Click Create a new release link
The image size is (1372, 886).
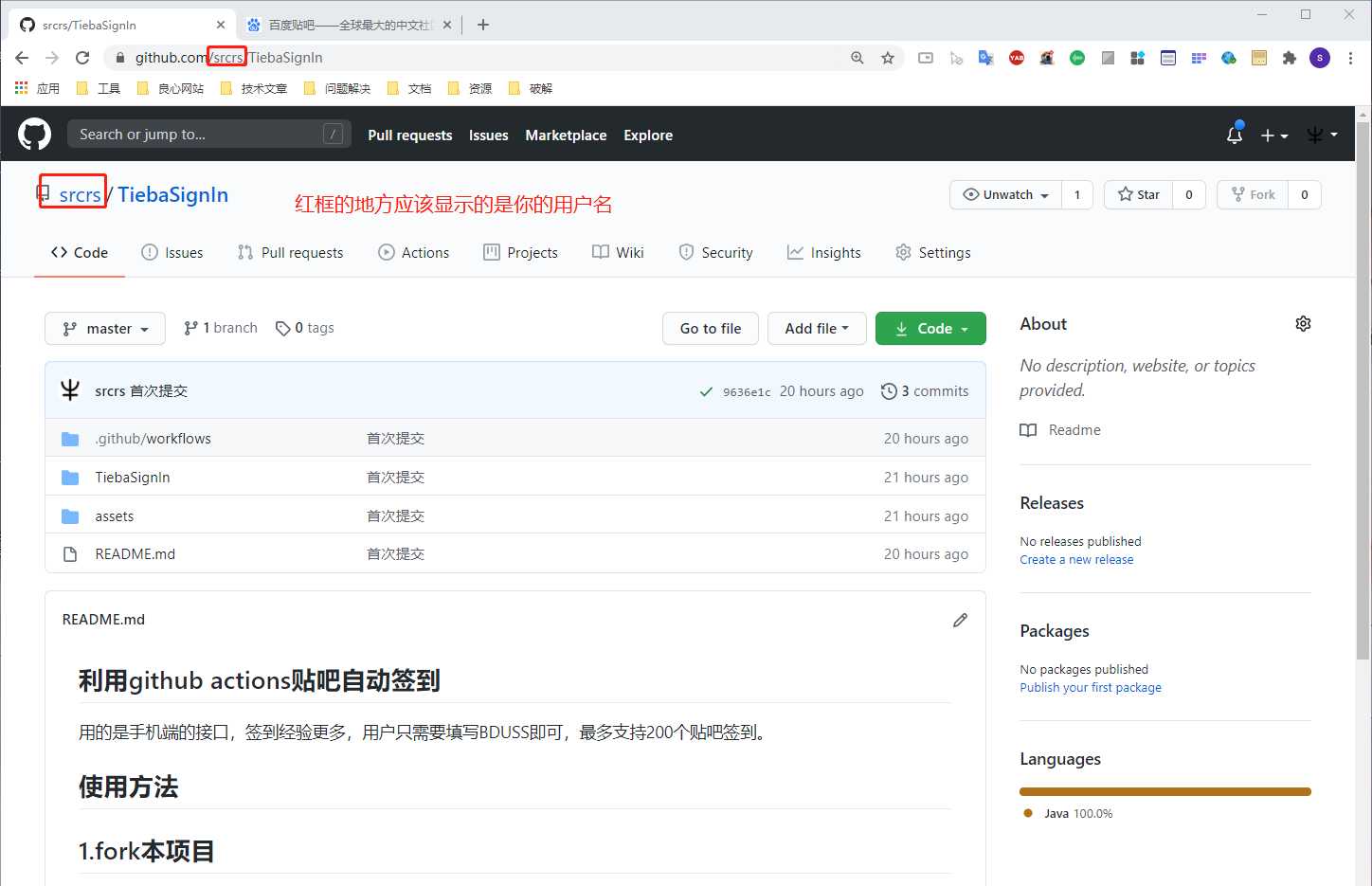click(1076, 560)
